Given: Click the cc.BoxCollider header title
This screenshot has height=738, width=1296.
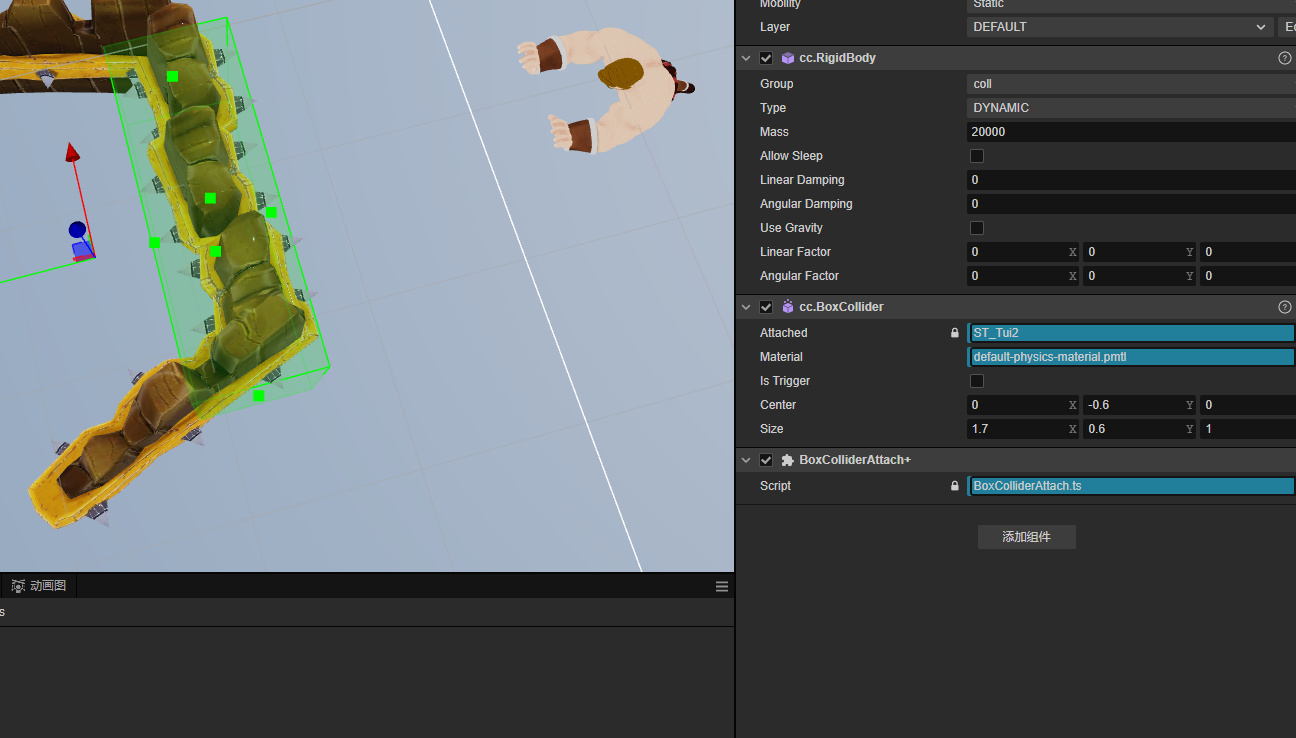Looking at the screenshot, I should coord(842,307).
